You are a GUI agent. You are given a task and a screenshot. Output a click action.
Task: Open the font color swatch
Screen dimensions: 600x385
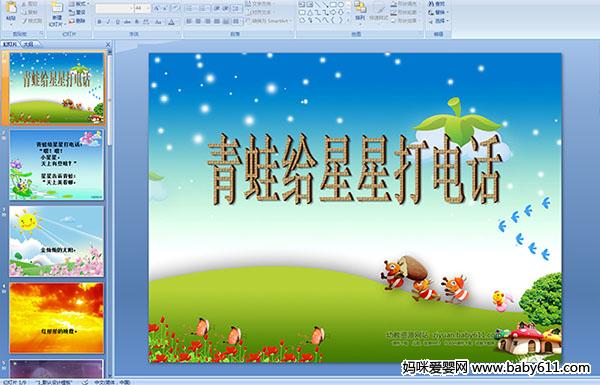click(x=171, y=22)
